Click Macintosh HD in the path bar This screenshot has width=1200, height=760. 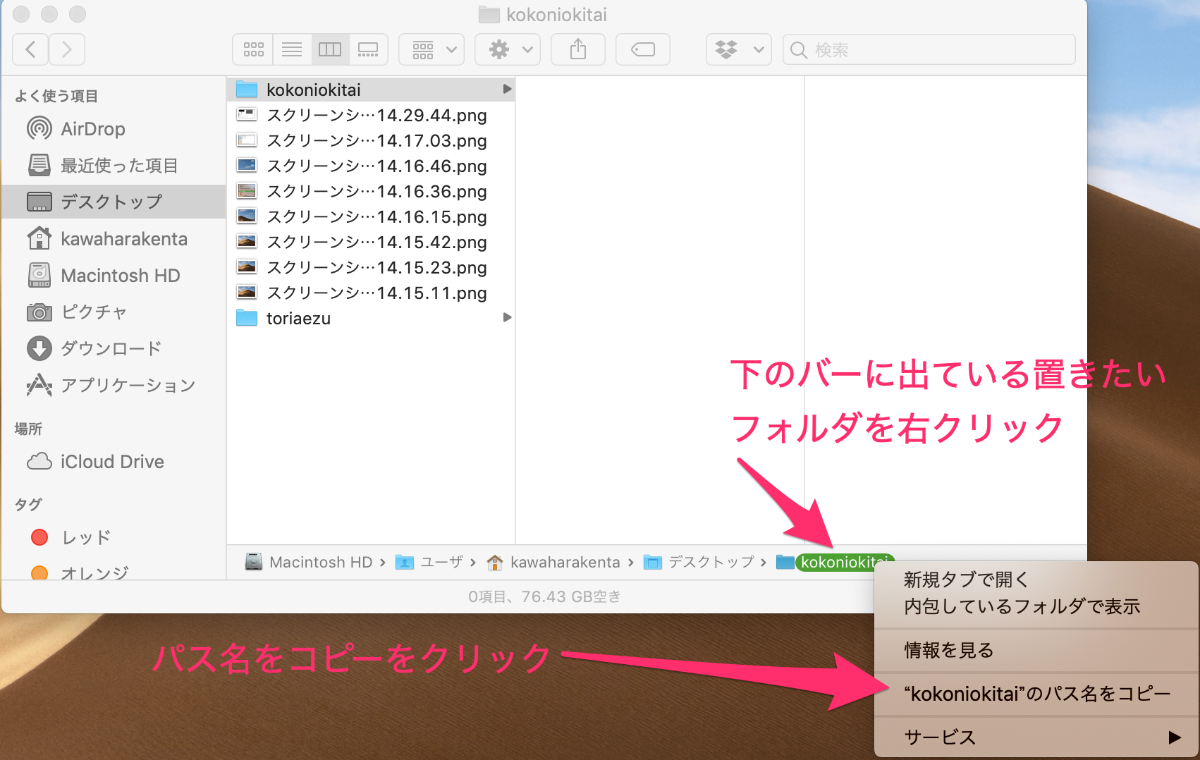(308, 562)
